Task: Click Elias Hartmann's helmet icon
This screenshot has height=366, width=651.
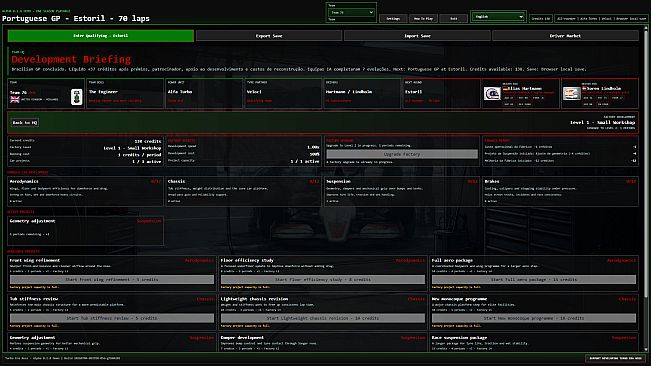Action: (492, 93)
